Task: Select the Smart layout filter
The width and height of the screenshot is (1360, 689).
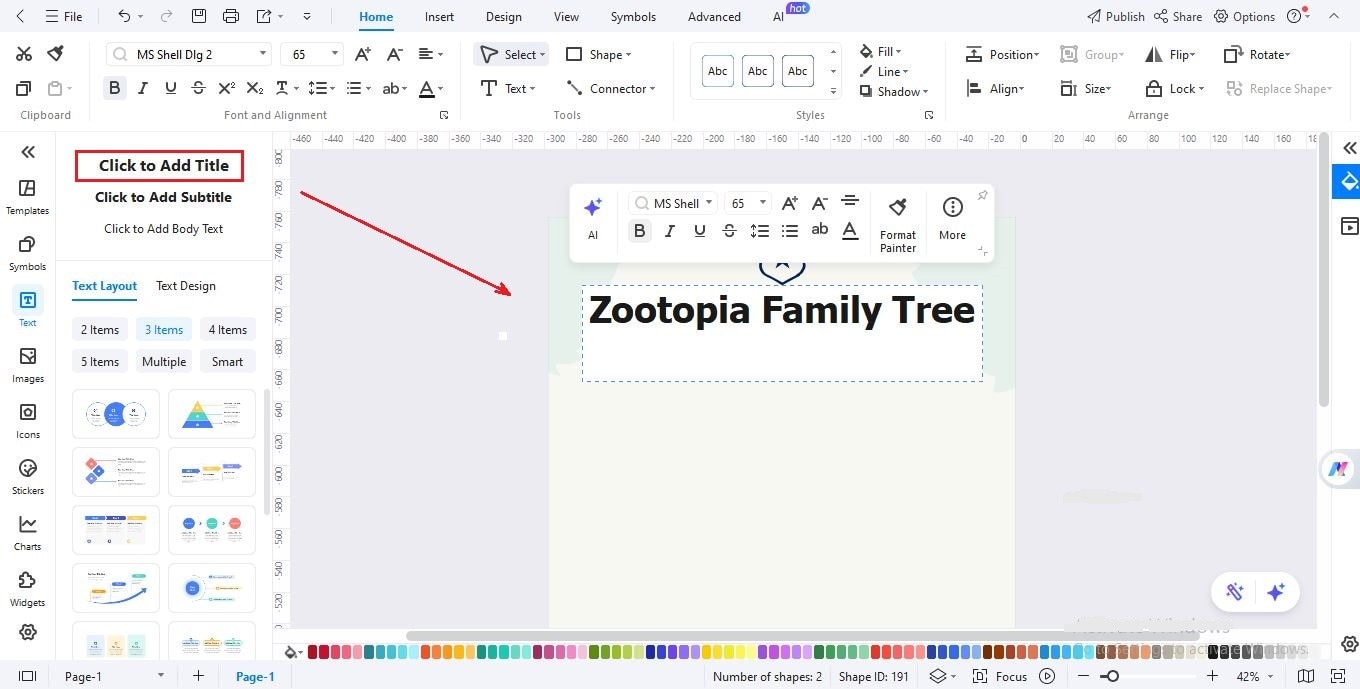Action: (x=227, y=362)
